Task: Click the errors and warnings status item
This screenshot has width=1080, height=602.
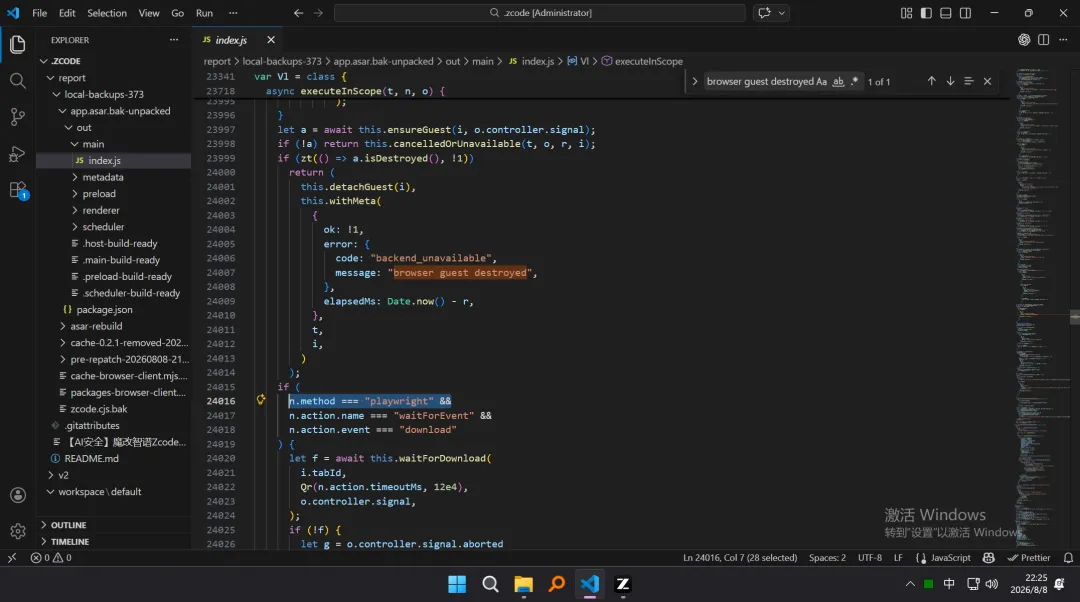Action: coord(51,558)
